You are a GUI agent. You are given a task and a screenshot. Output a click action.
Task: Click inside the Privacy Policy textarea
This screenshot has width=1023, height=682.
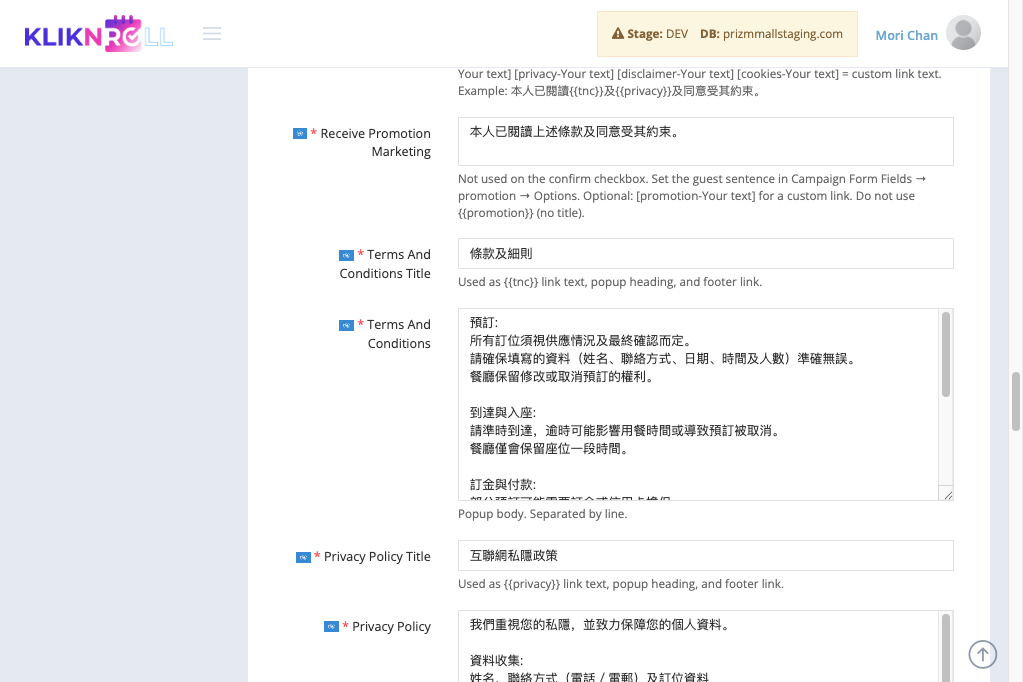[x=698, y=647]
